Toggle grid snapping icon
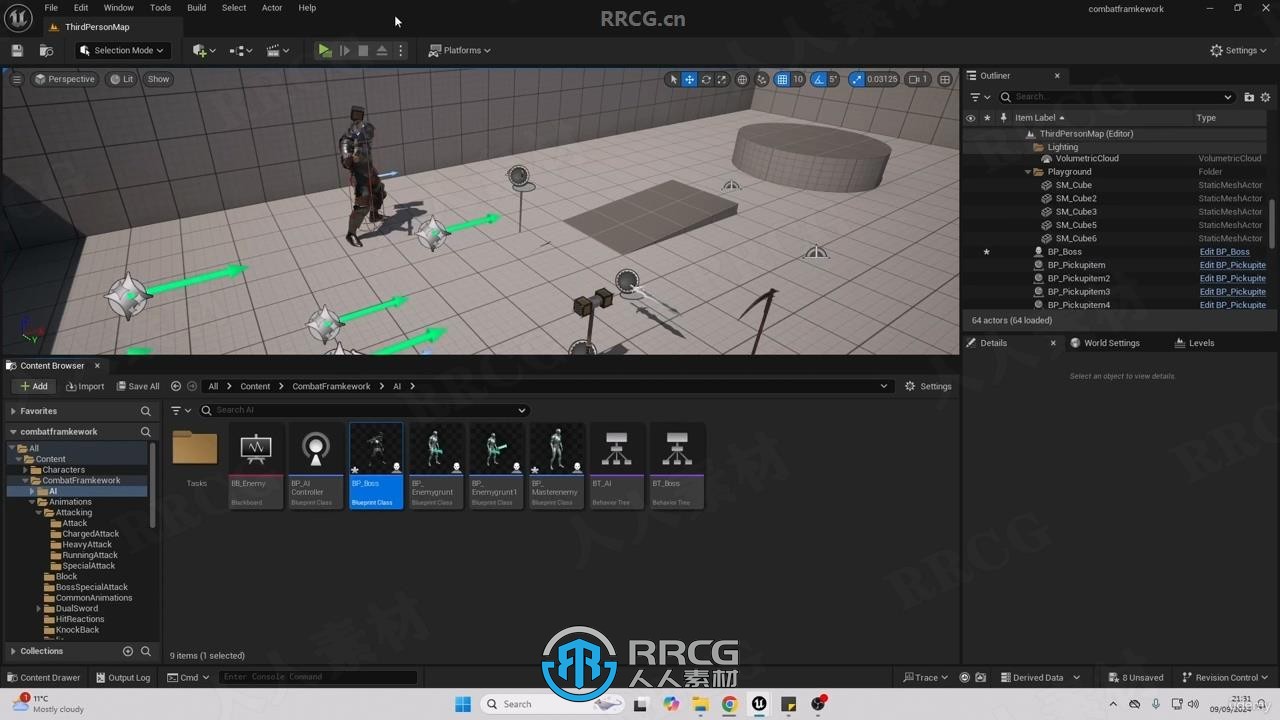1280x720 pixels. point(782,79)
